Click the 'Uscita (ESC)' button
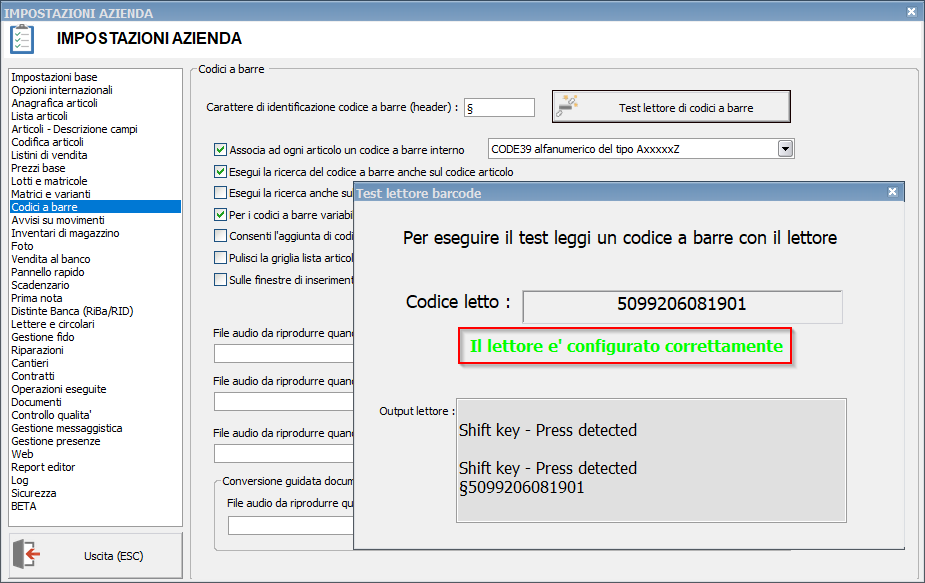The image size is (925, 583). (96, 555)
